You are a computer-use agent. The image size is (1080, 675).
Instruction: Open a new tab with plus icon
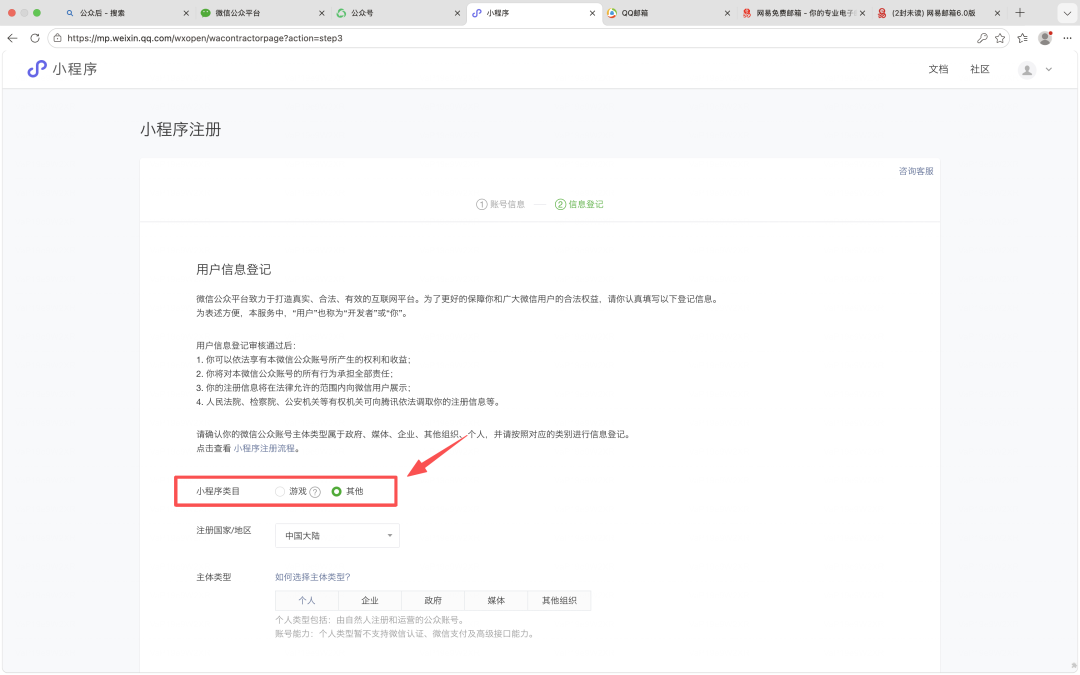1020,12
